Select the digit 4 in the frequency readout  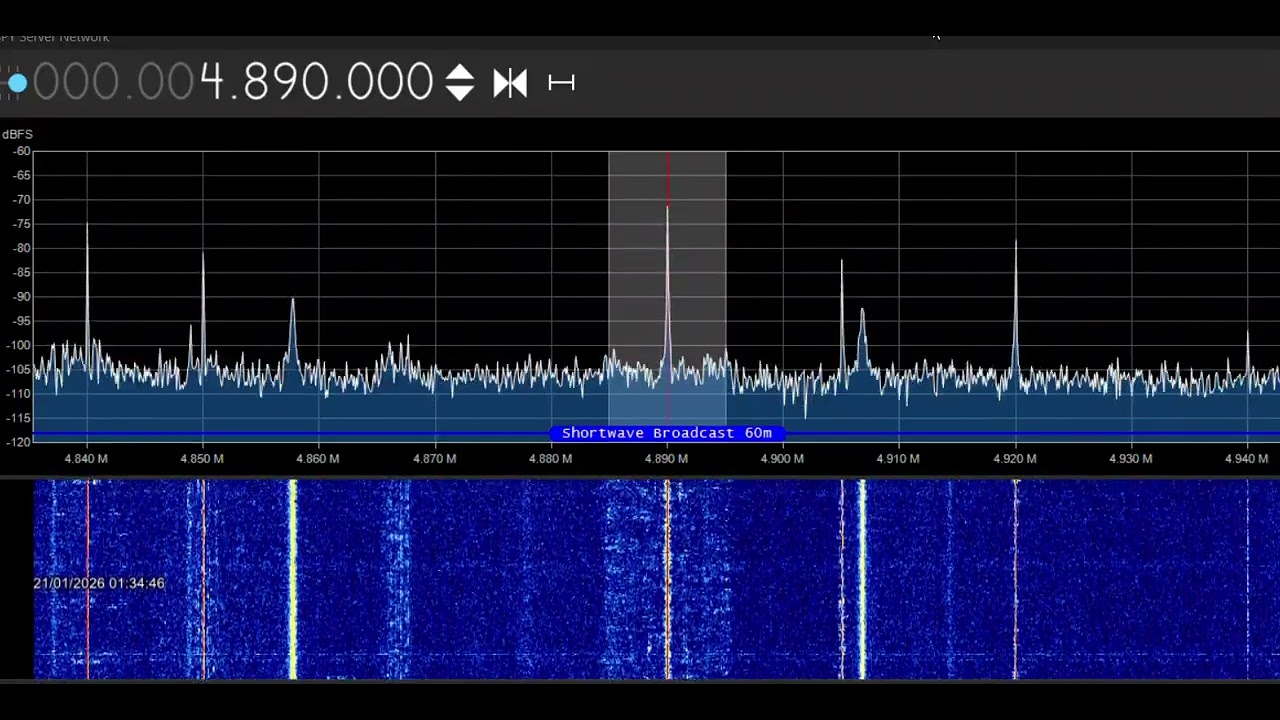[212, 82]
